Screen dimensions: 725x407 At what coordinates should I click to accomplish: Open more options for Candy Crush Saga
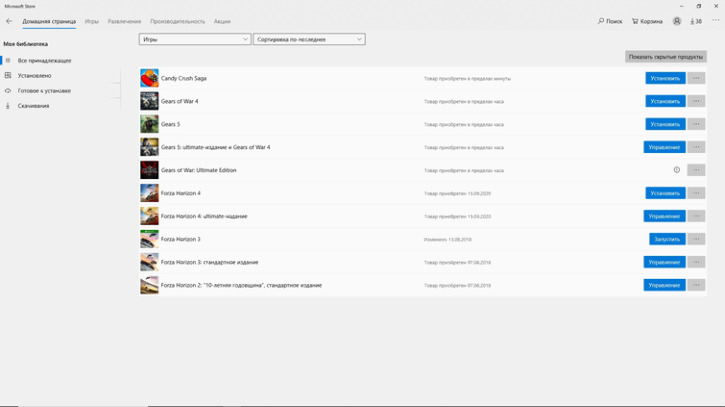click(696, 78)
